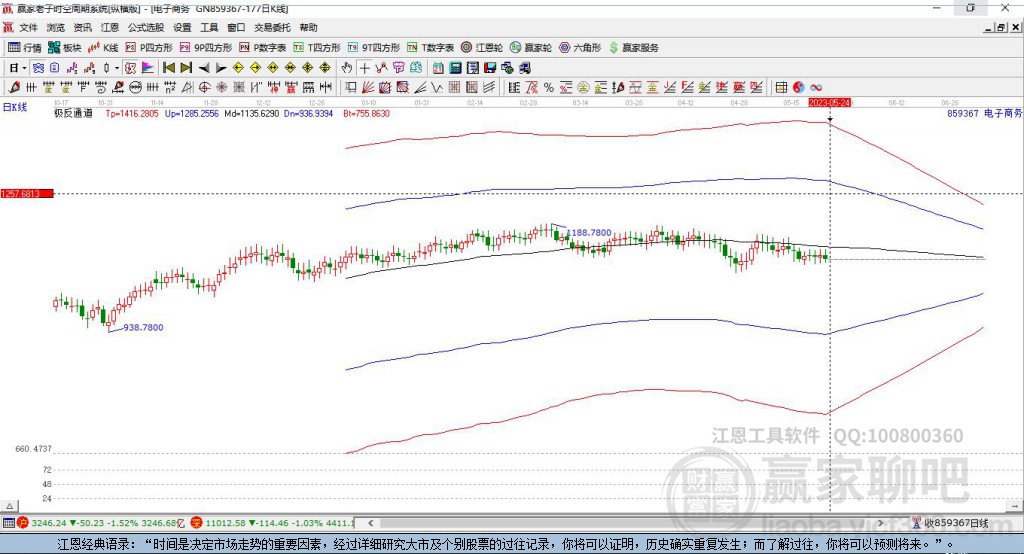Click the 859367 电子商务 stock label

coord(984,114)
